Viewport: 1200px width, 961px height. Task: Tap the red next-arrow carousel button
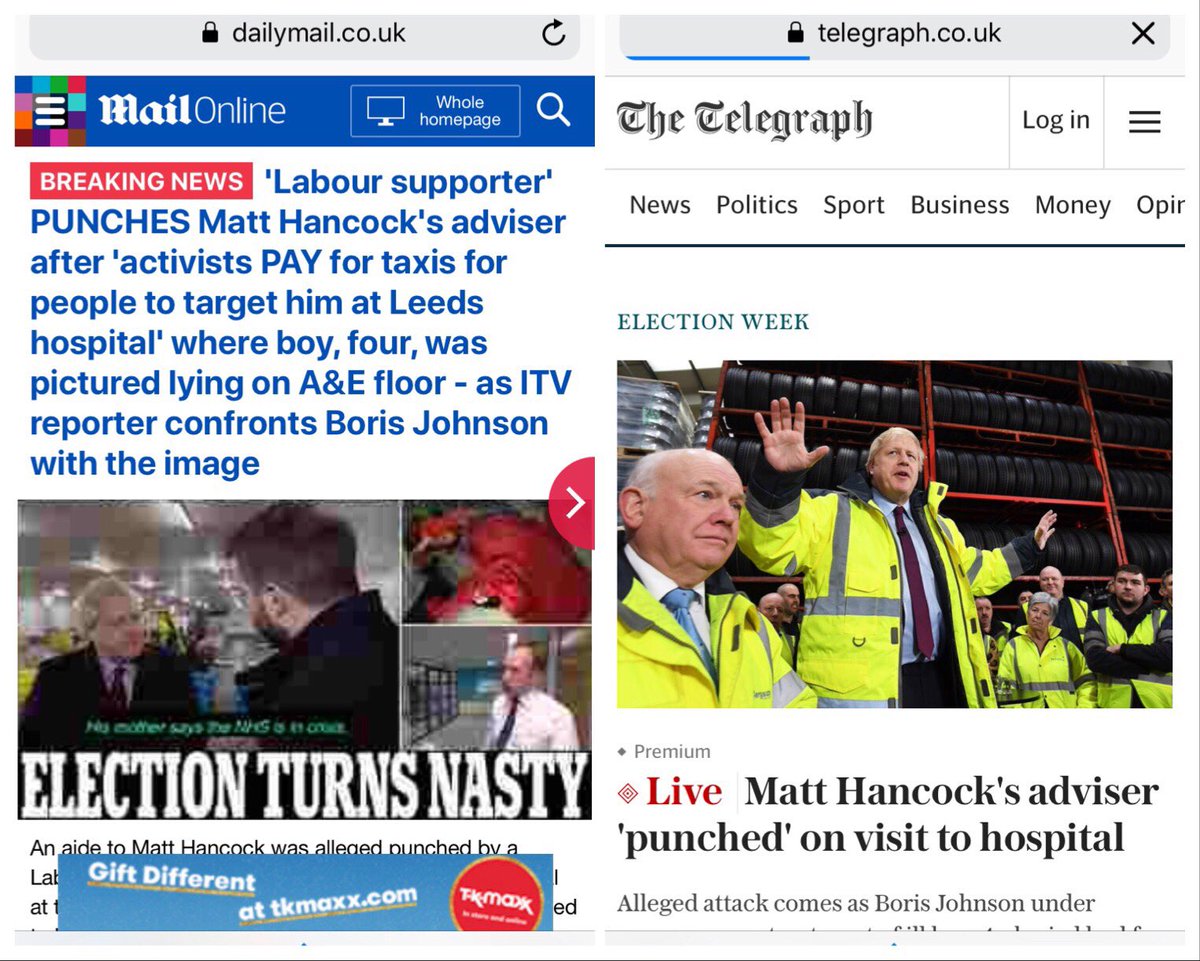point(574,503)
